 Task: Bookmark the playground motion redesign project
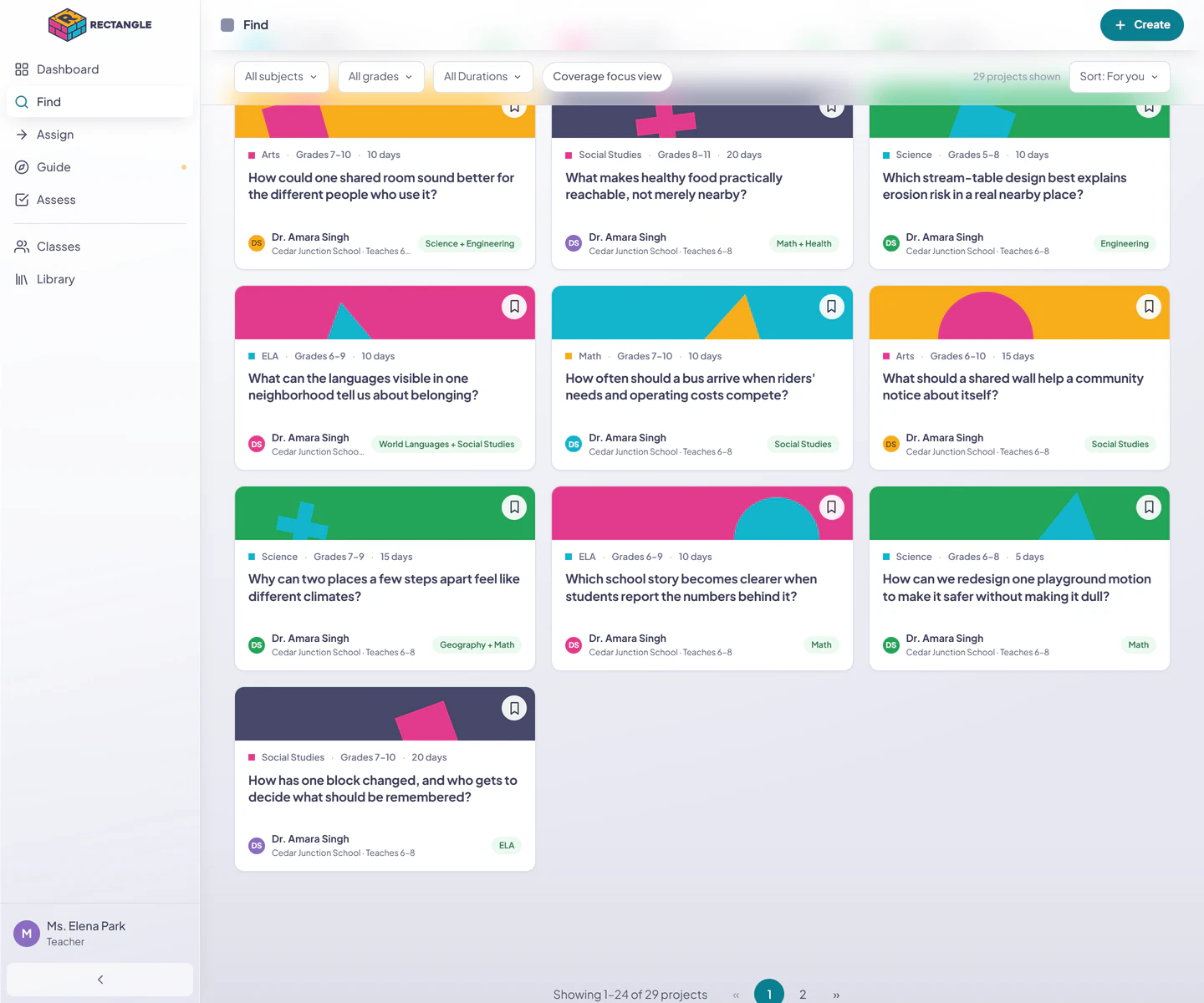point(1149,507)
